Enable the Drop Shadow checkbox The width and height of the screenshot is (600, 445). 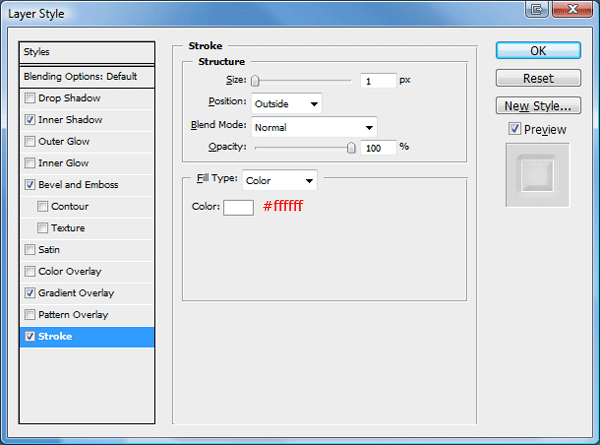pyautogui.click(x=29, y=98)
